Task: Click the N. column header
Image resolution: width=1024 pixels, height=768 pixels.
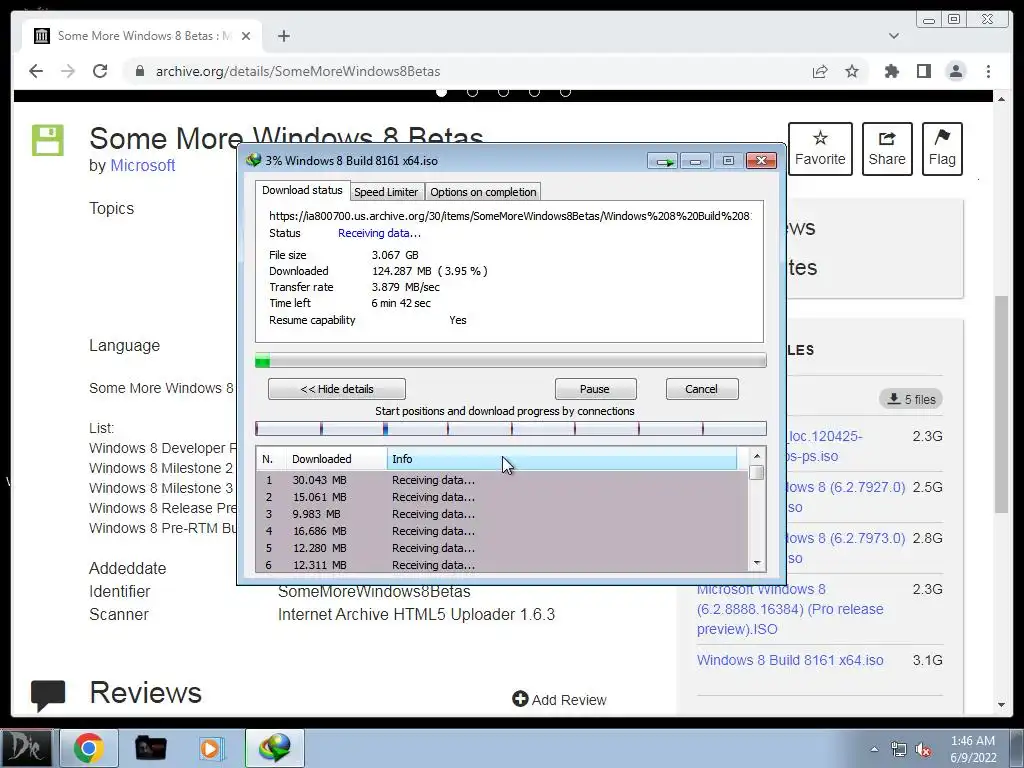Action: (272, 459)
